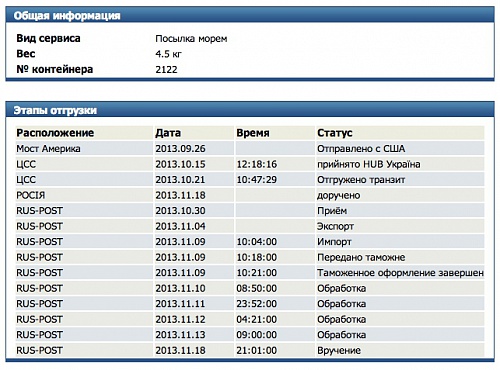Select the 'Экспорт' status
Image resolution: width=500 pixels, height=370 pixels.
[x=335, y=227]
